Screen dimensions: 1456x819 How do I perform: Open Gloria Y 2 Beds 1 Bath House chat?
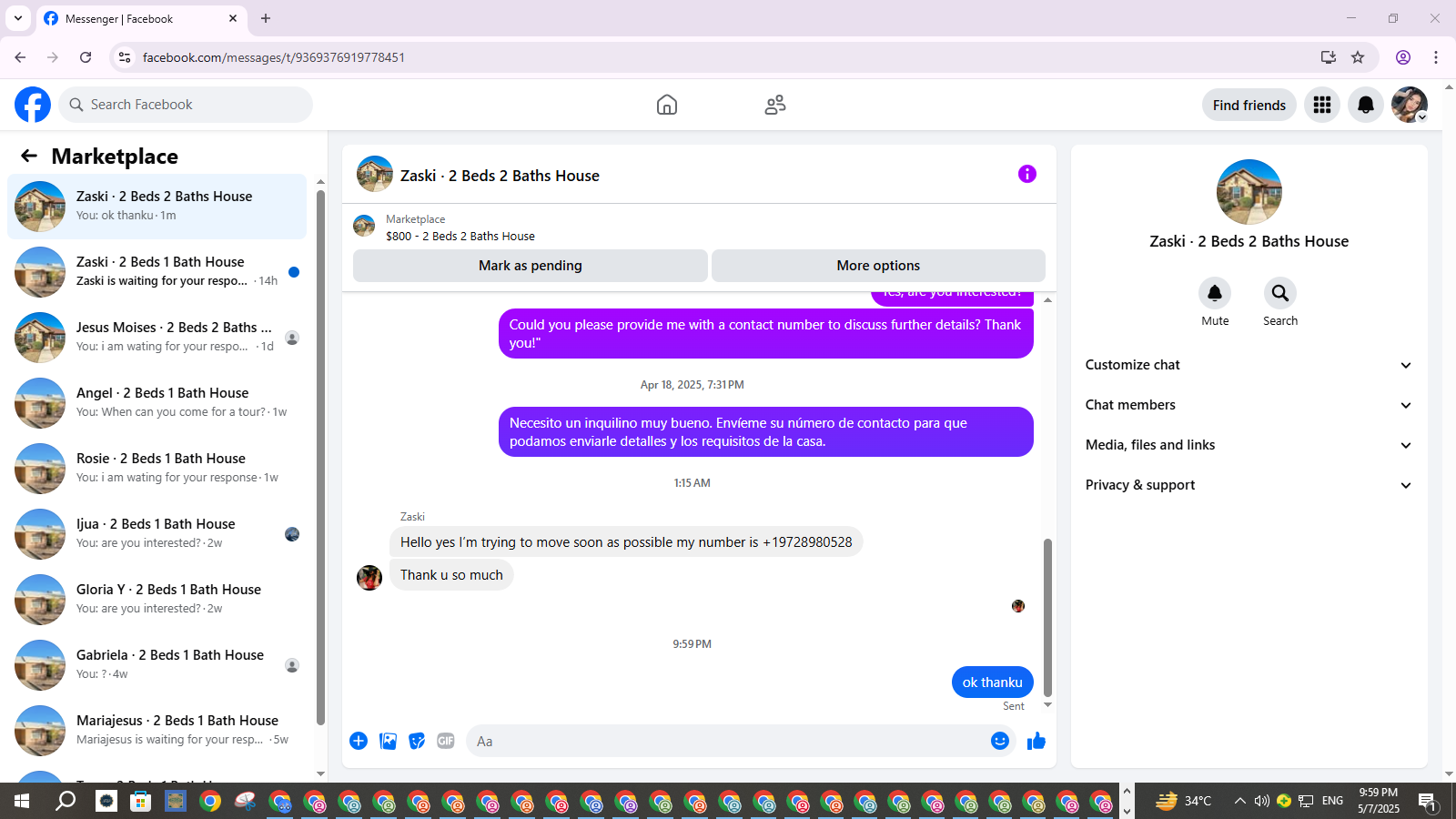pyautogui.click(x=157, y=600)
